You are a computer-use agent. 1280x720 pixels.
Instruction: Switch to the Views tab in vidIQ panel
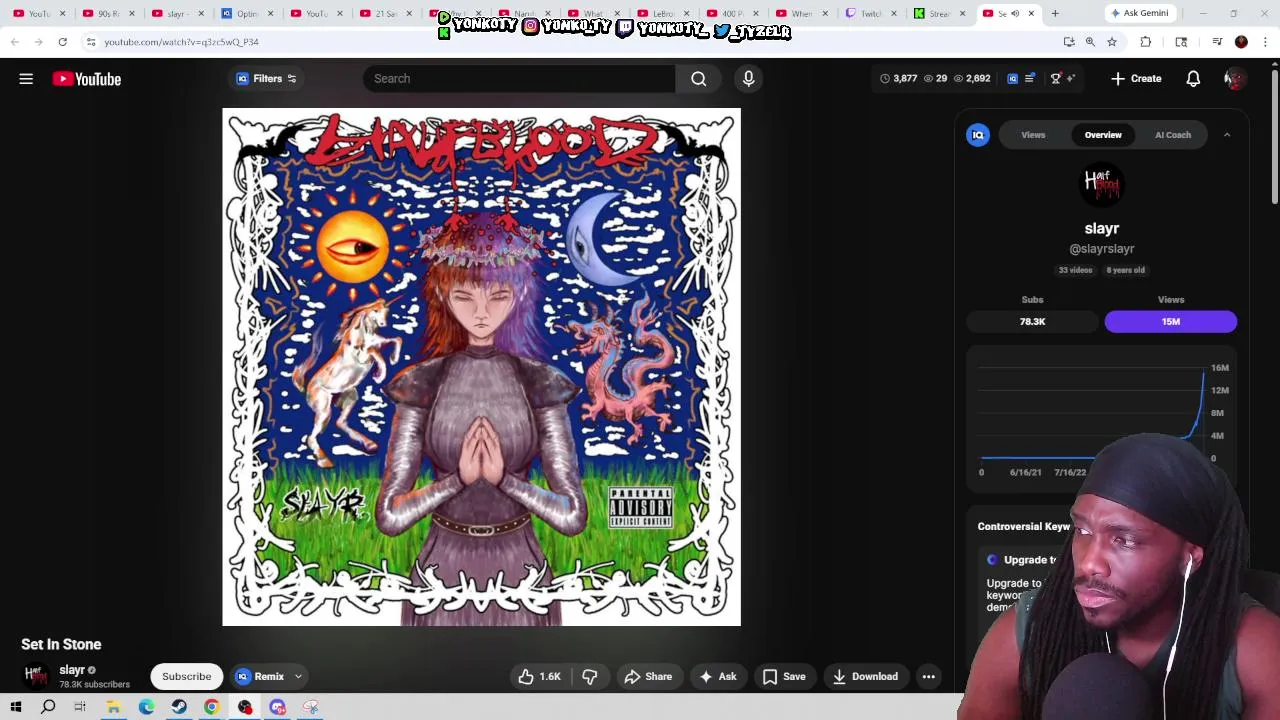pos(1033,135)
